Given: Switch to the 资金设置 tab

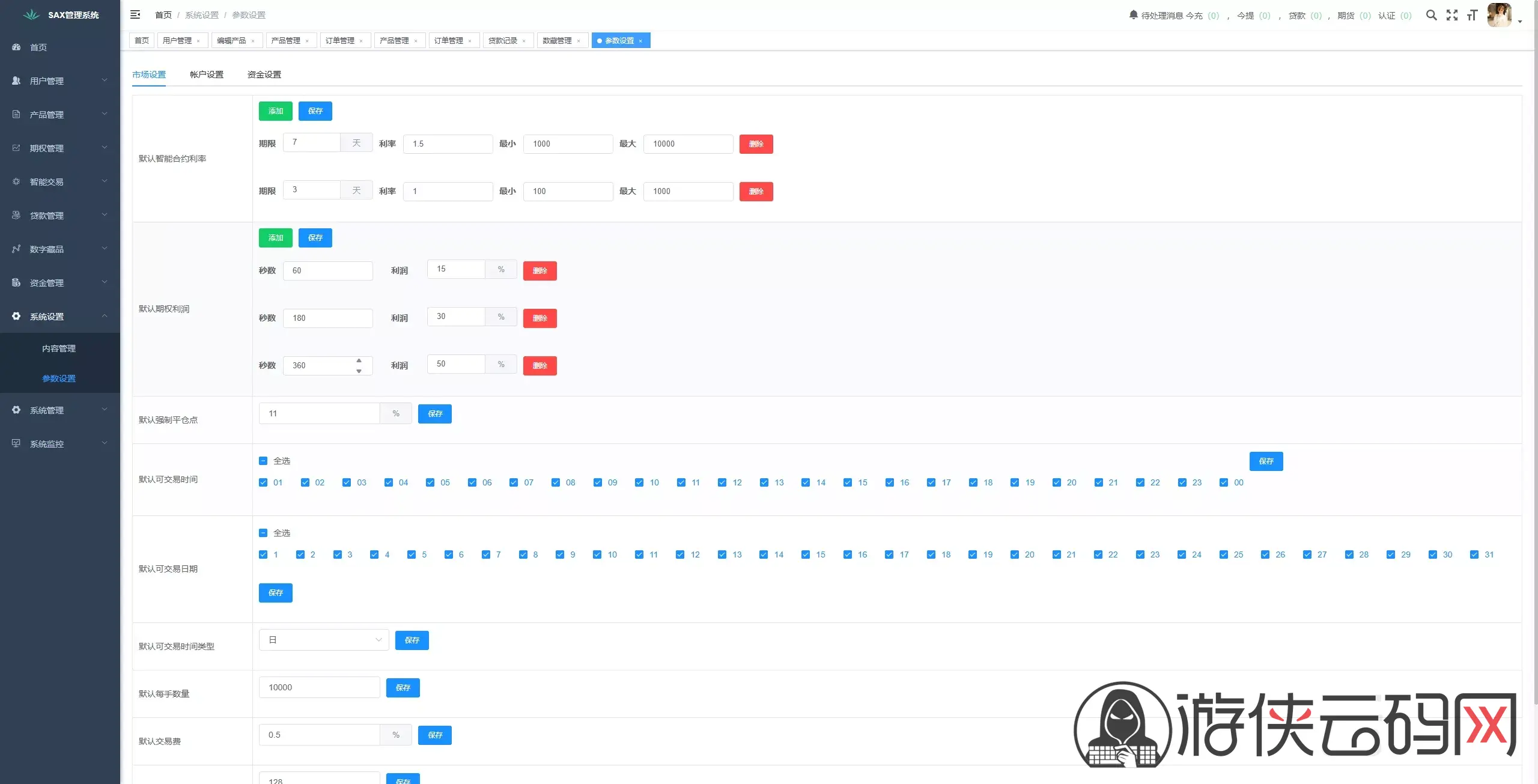Looking at the screenshot, I should [x=264, y=74].
